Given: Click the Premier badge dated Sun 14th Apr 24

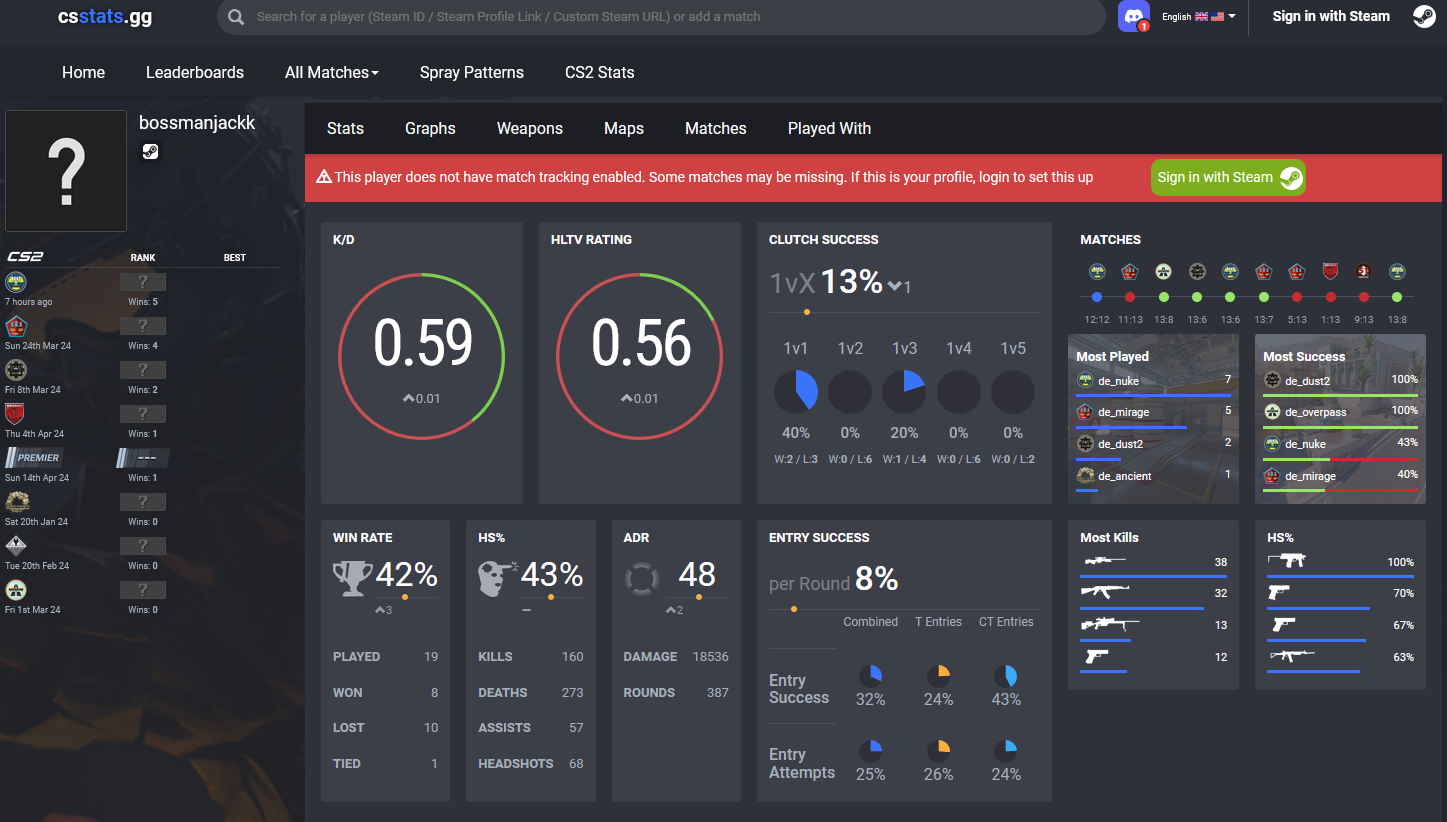Looking at the screenshot, I should (33, 458).
